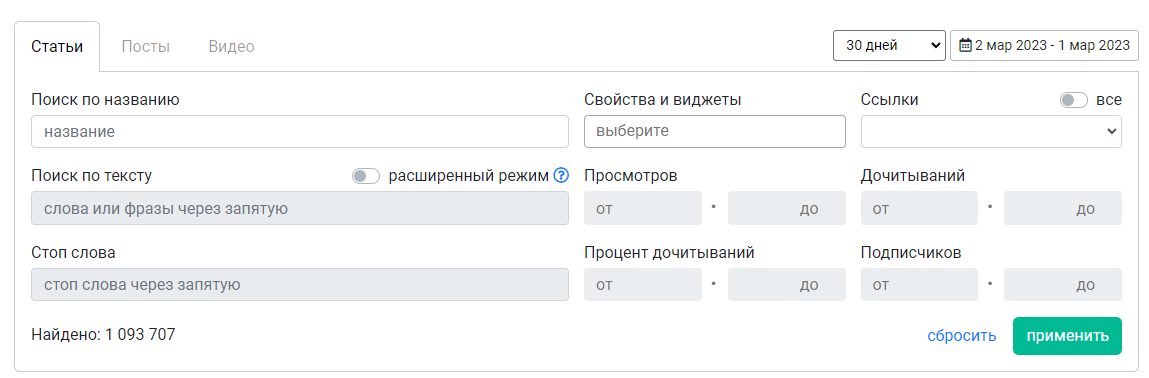Viewport: 1149px width, 378px height.
Task: Click the Стоп слова input field
Action: click(300, 284)
